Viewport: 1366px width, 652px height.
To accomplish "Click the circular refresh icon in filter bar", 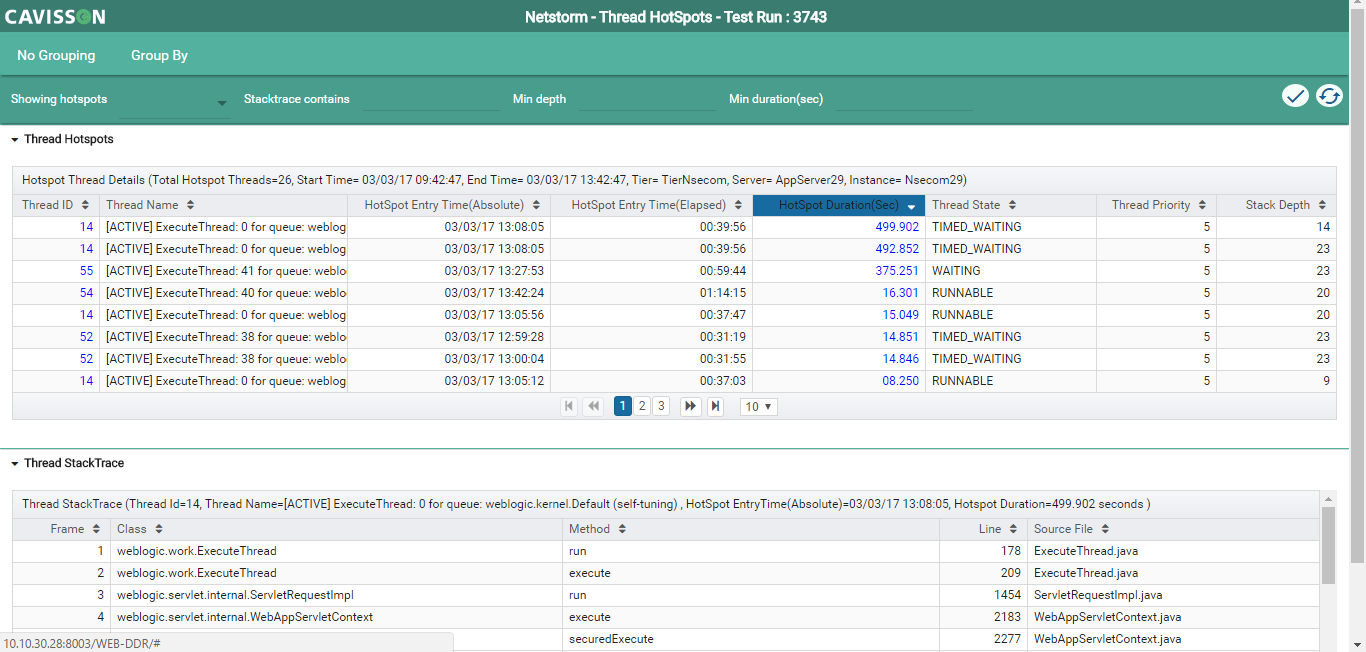I will (1329, 96).
